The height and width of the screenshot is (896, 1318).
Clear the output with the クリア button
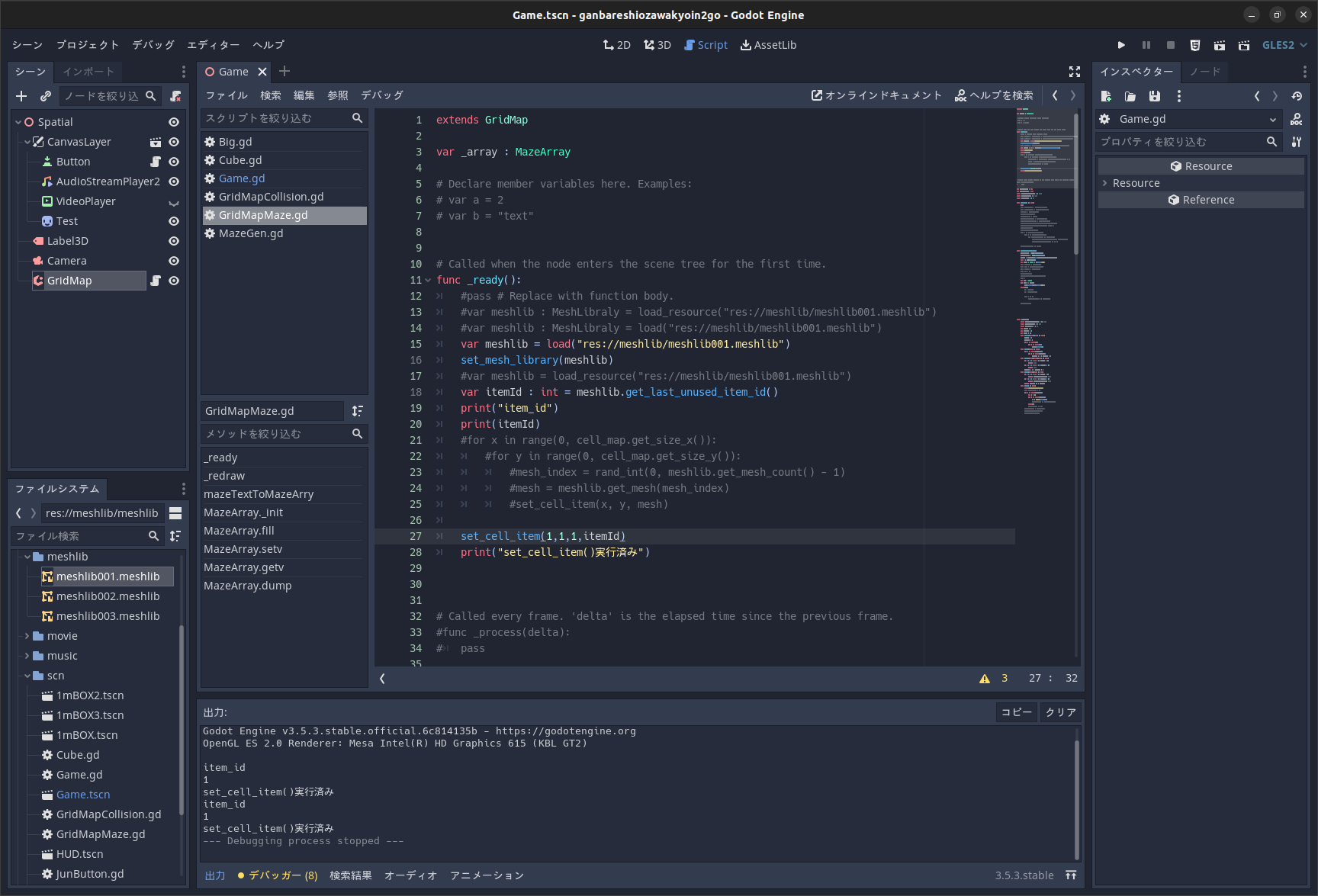point(1060,712)
